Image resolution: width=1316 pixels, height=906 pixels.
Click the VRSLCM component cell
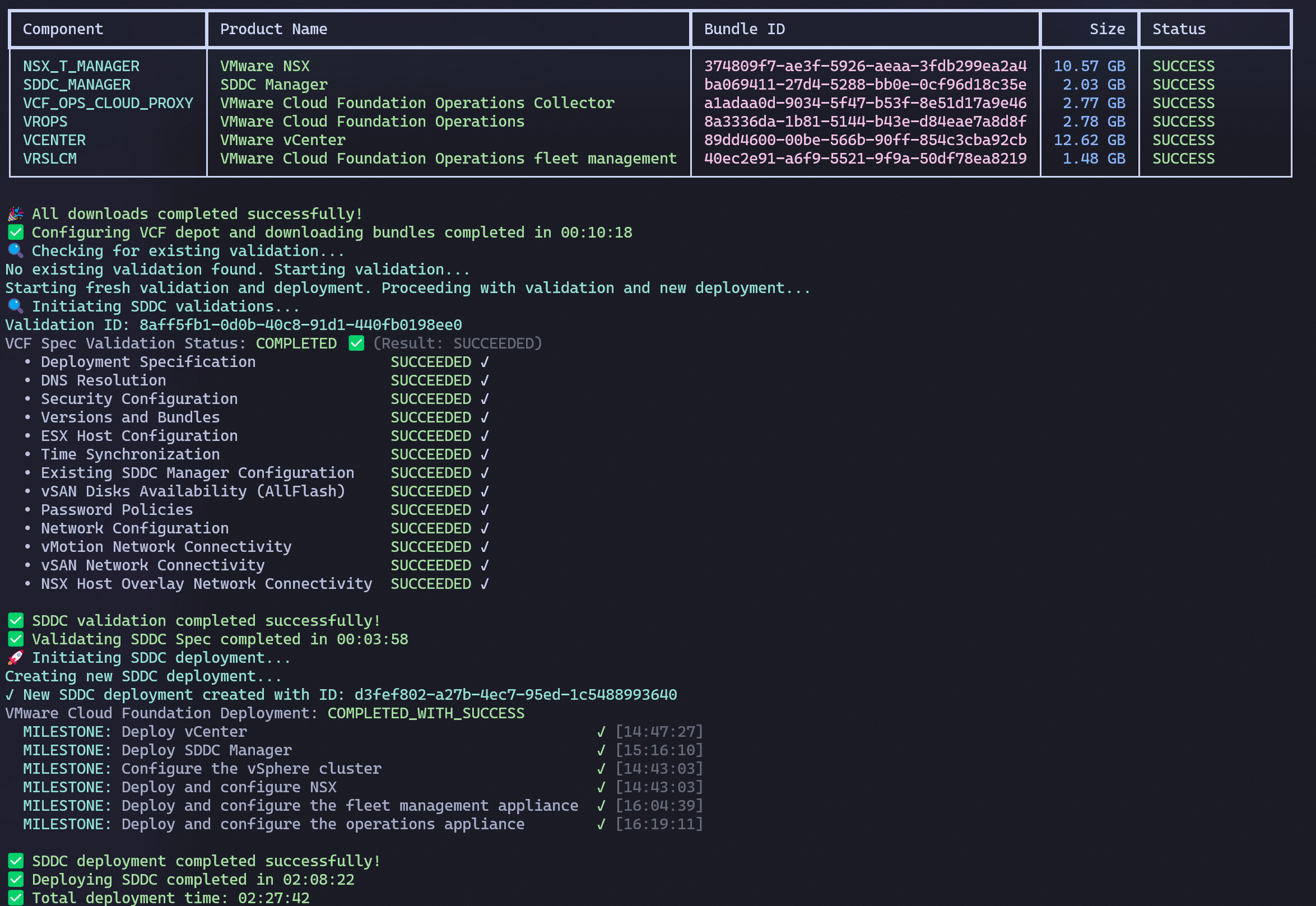(x=50, y=159)
